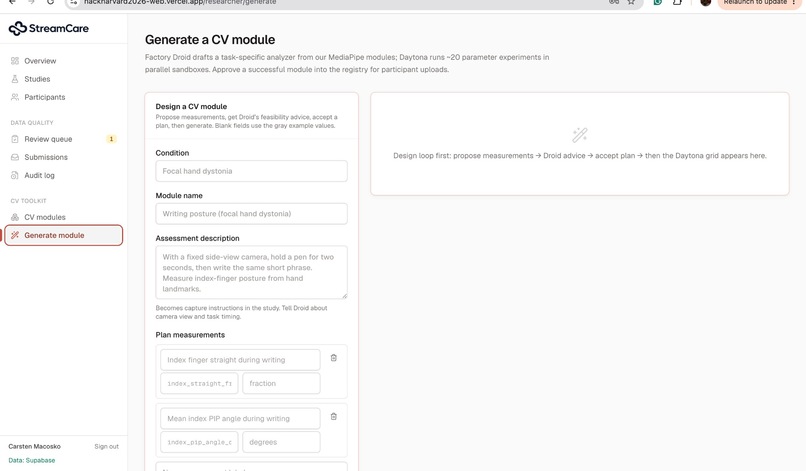Bookmark this page with star icon
Screen dimensions: 806x471
pos(631,2)
